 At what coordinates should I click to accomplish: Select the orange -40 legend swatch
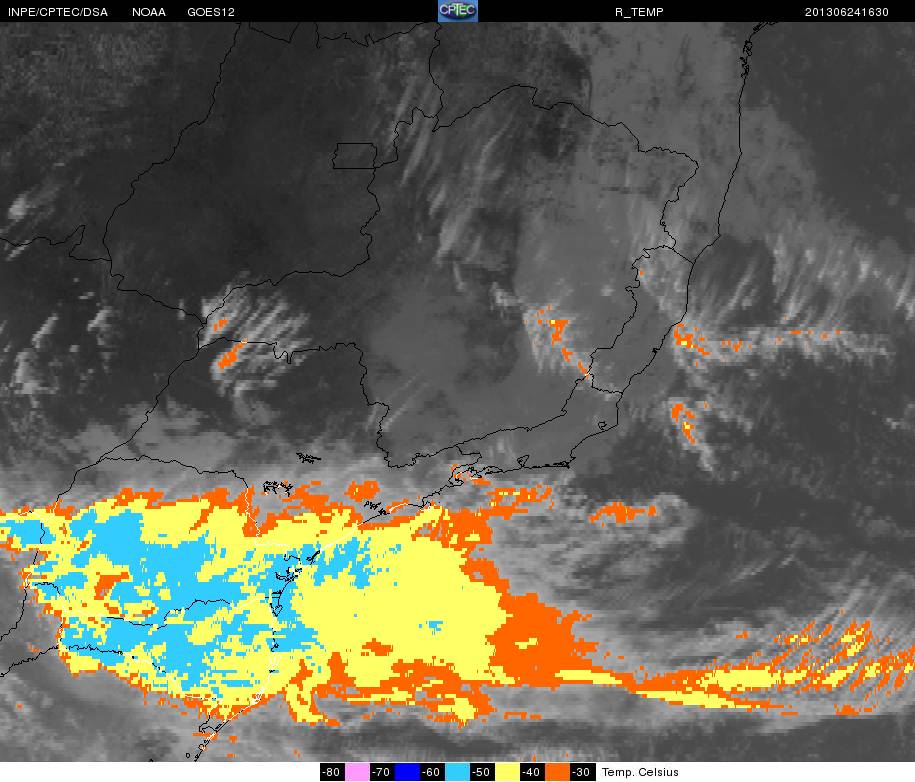point(557,772)
